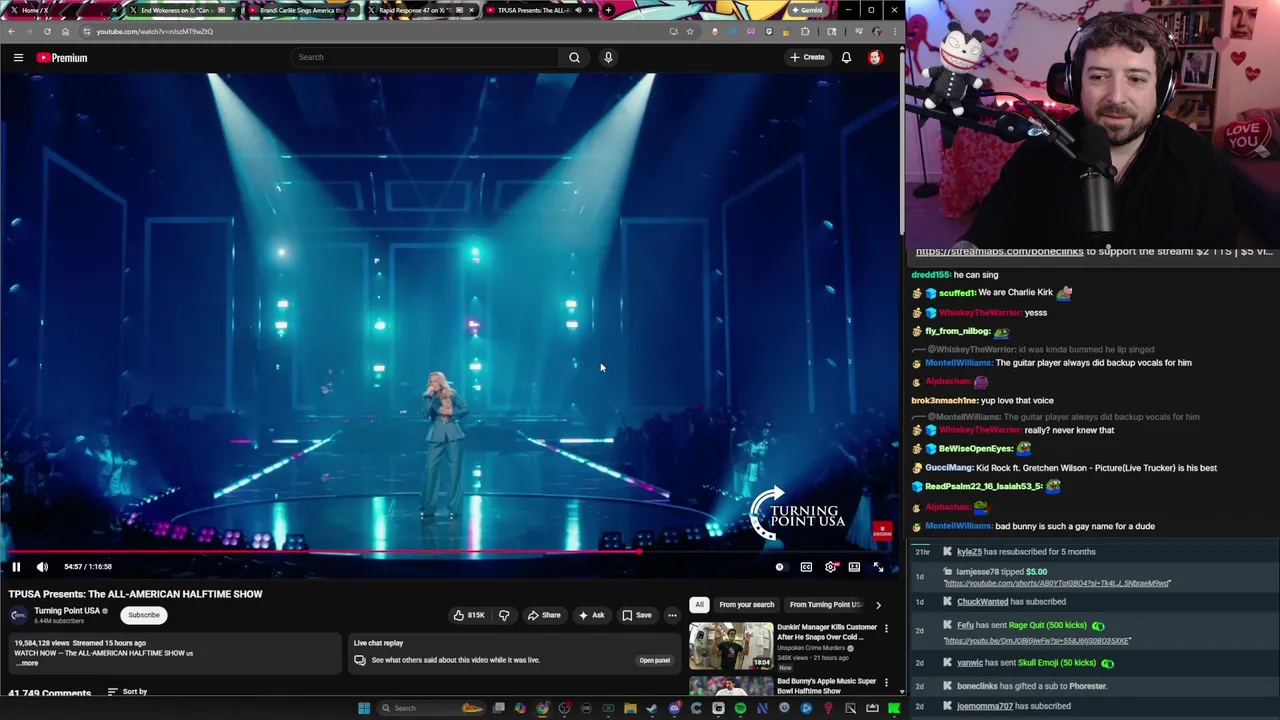Click the YouTube search magnifier button
This screenshot has height=720, width=1280.
[x=574, y=57]
